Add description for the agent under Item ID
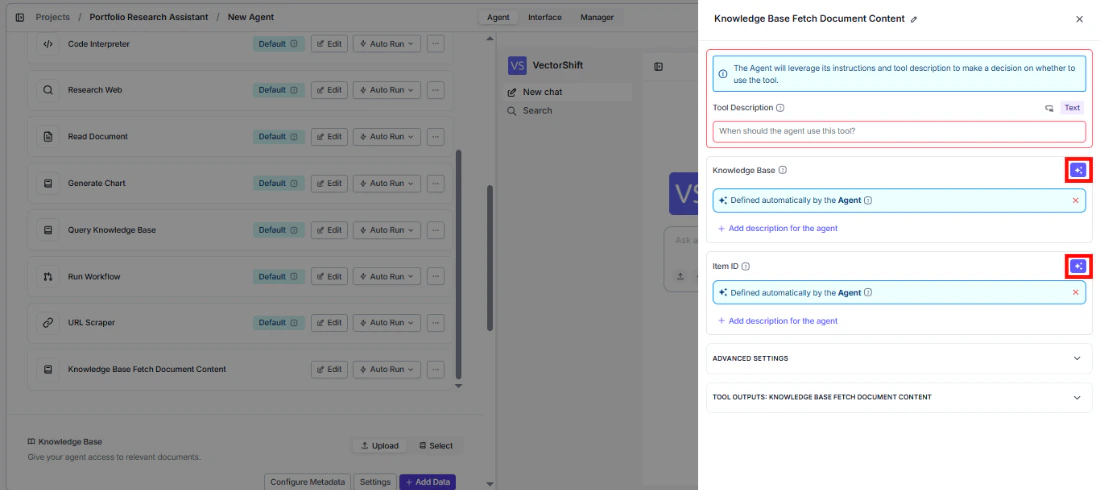The height and width of the screenshot is (490, 1100). pyautogui.click(x=777, y=321)
